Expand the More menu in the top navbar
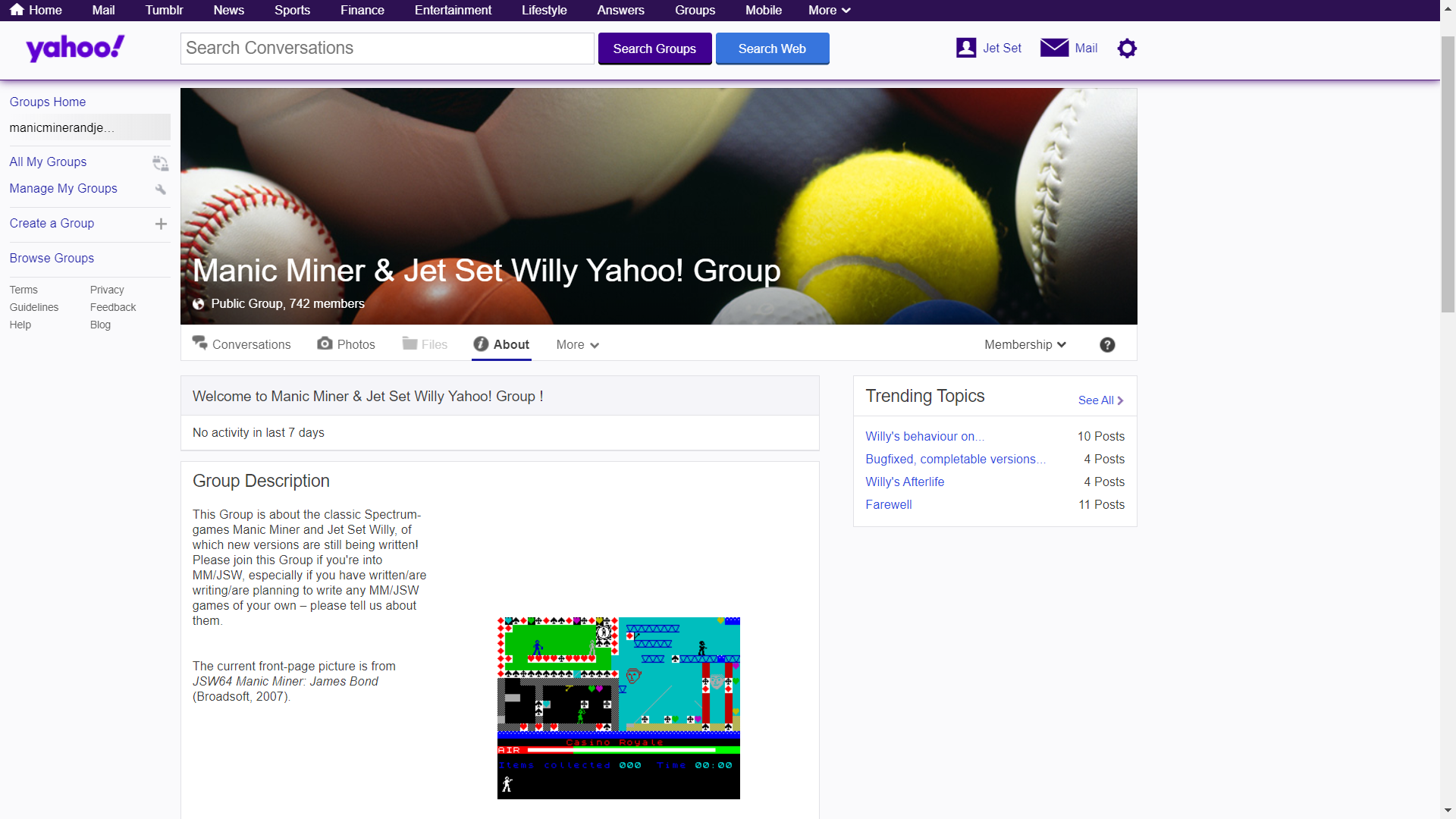 tap(828, 10)
